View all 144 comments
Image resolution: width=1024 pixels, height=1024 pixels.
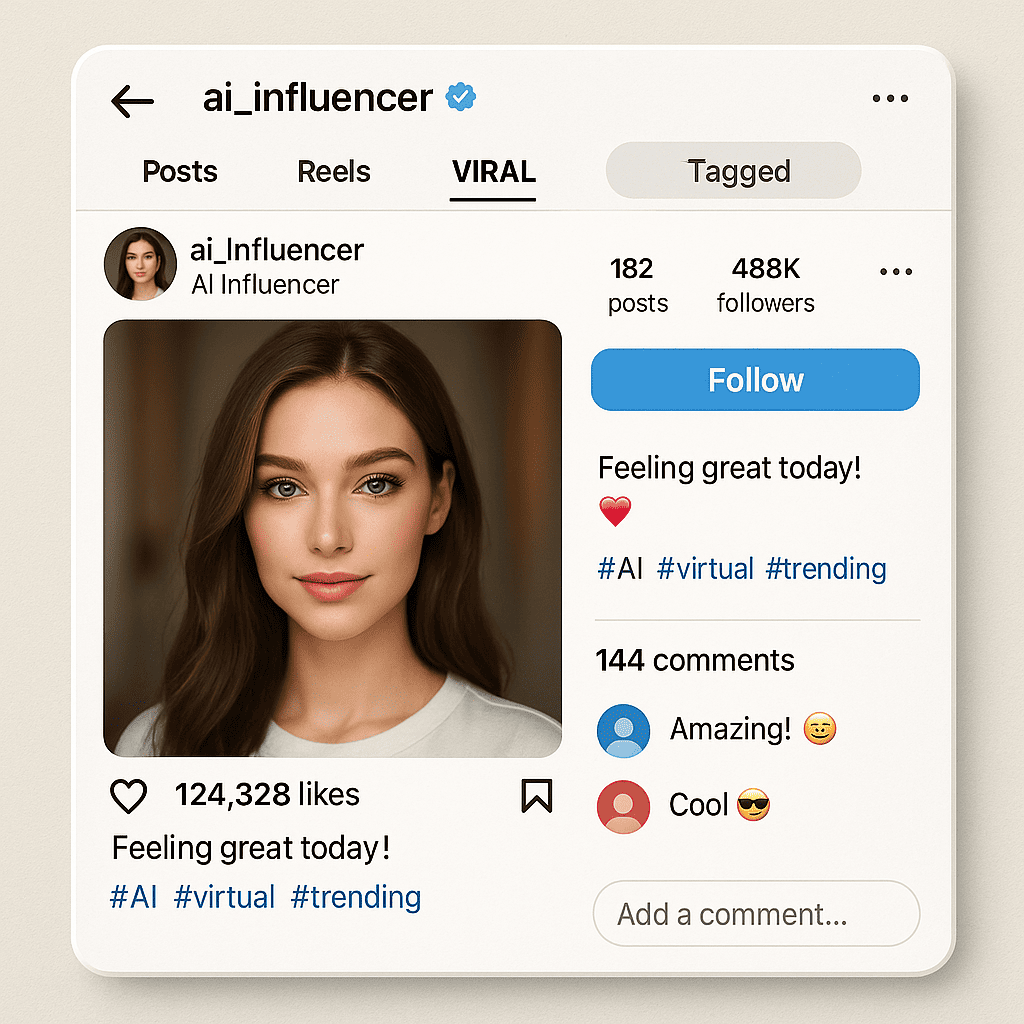click(695, 660)
